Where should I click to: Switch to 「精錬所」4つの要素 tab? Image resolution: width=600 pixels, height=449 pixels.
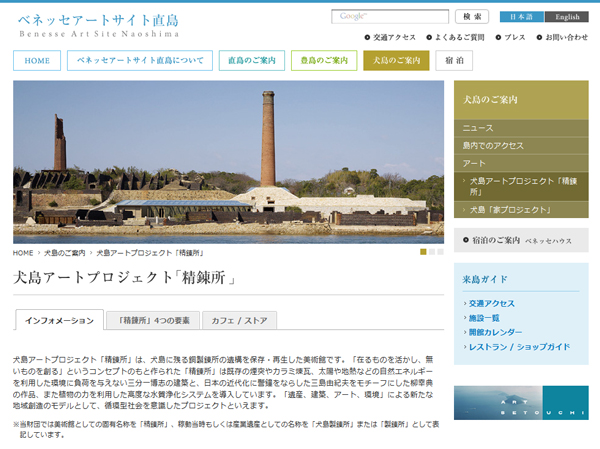tap(153, 320)
